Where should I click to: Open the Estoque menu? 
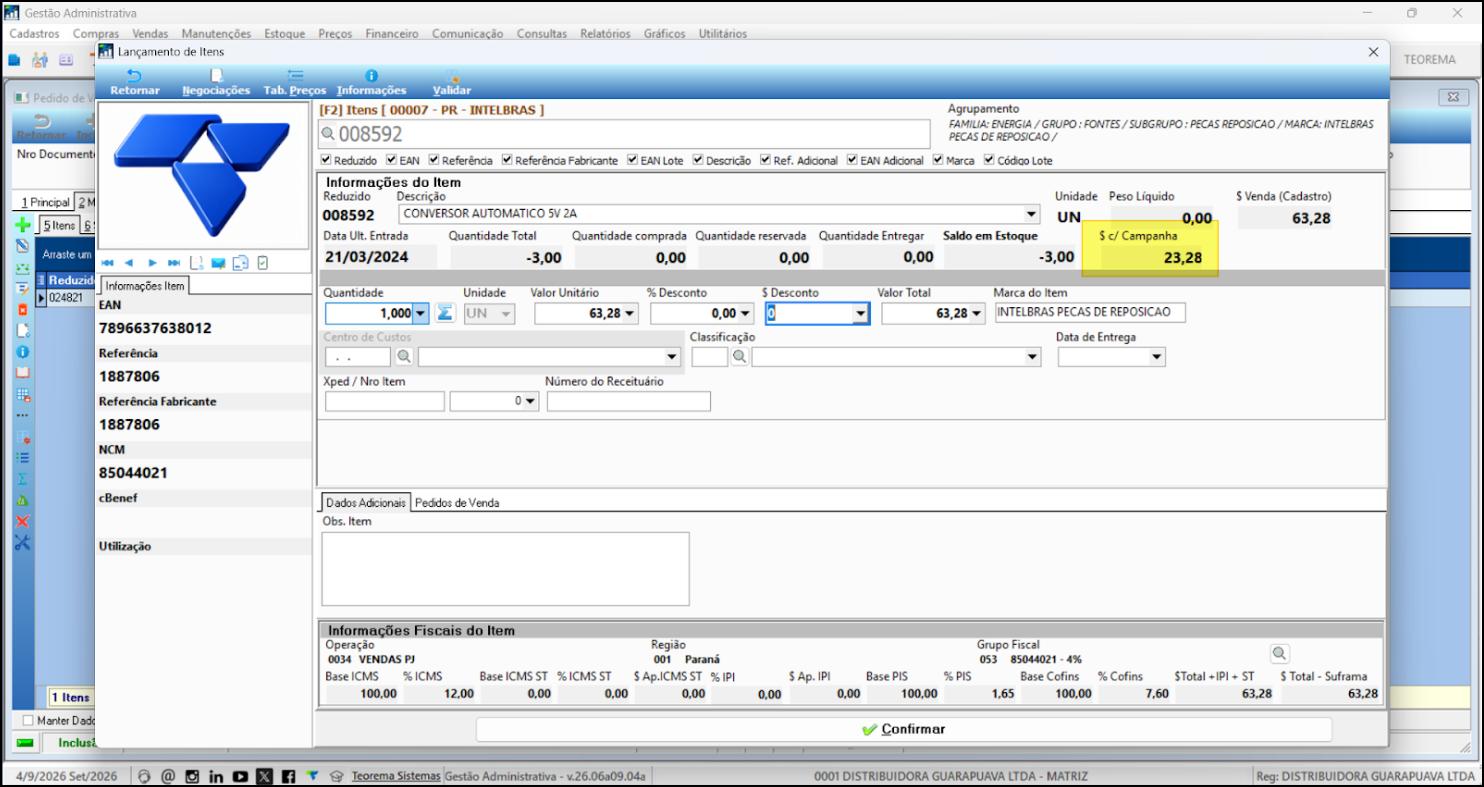(285, 33)
